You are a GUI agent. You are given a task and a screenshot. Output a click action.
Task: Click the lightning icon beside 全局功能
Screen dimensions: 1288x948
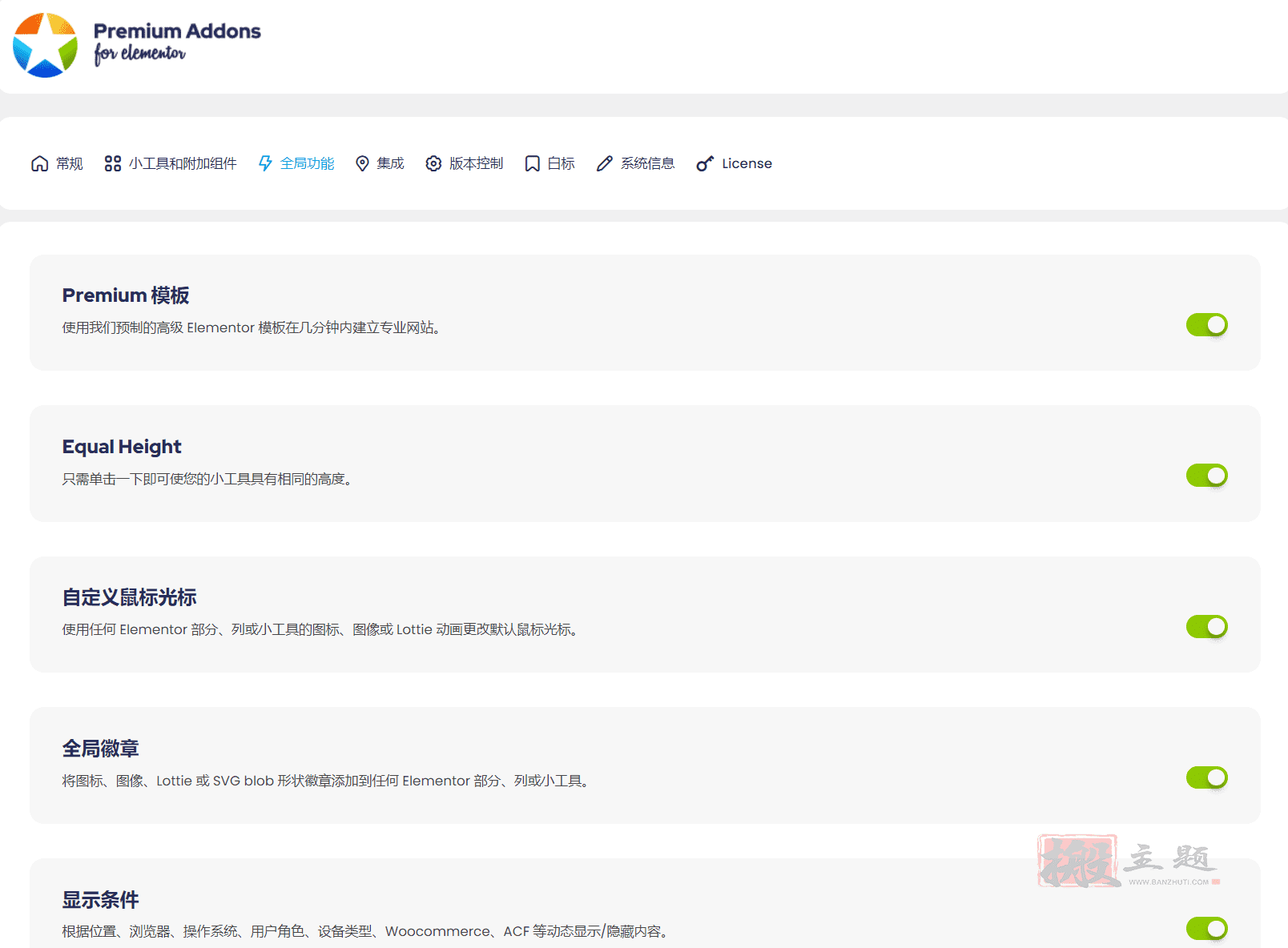265,163
